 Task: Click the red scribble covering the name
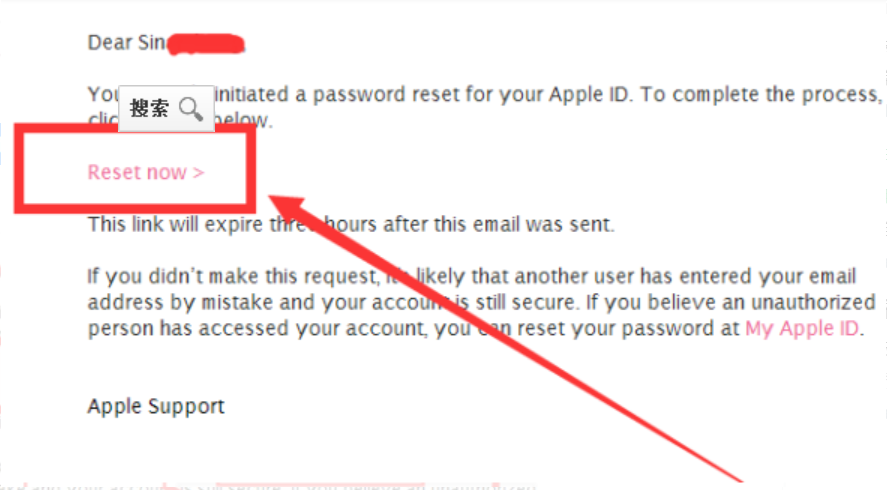click(x=205, y=43)
